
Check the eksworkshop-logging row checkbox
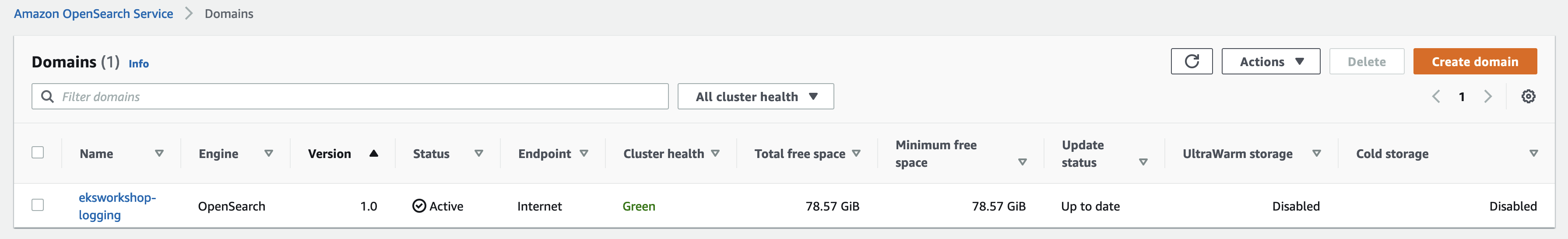coord(38,205)
